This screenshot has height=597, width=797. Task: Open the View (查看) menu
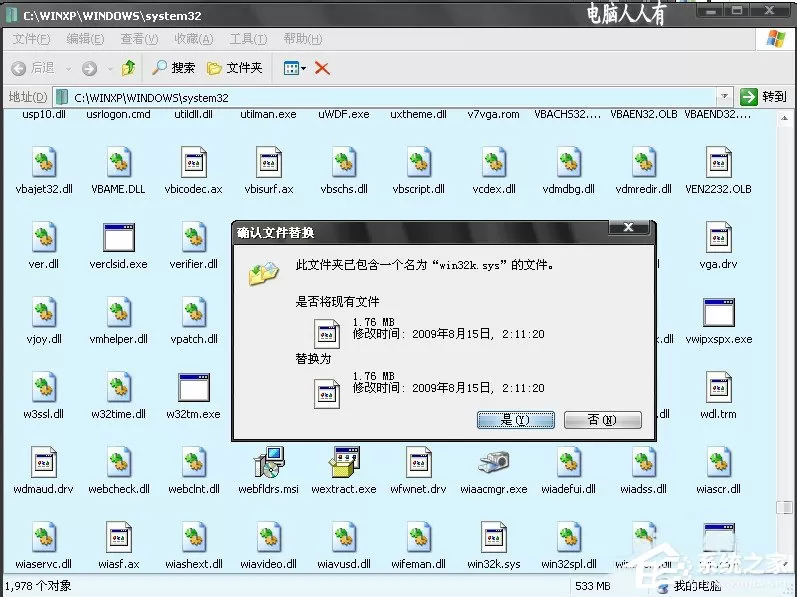[139, 39]
